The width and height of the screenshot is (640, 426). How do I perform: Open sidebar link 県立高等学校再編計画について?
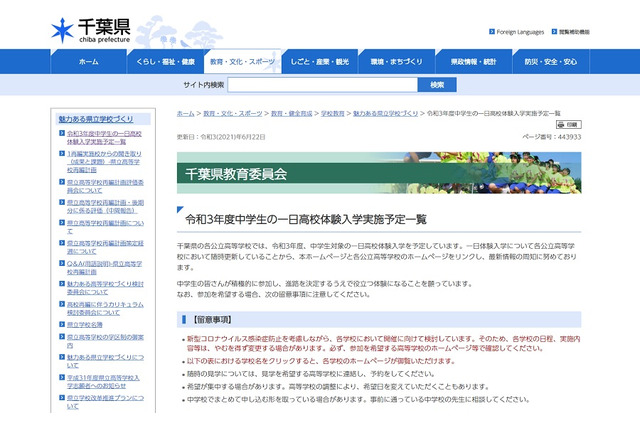(x=105, y=227)
